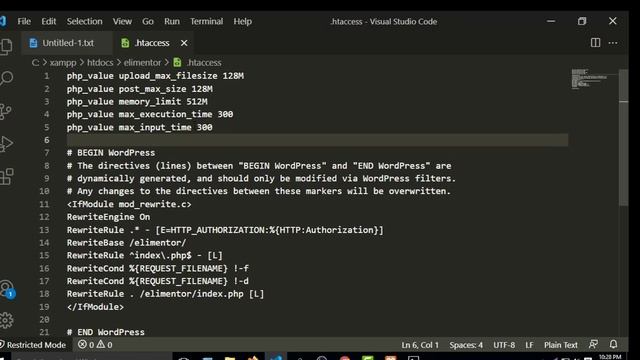Open the Selection menu
Image resolution: width=640 pixels, height=360 pixels.
tap(84, 21)
